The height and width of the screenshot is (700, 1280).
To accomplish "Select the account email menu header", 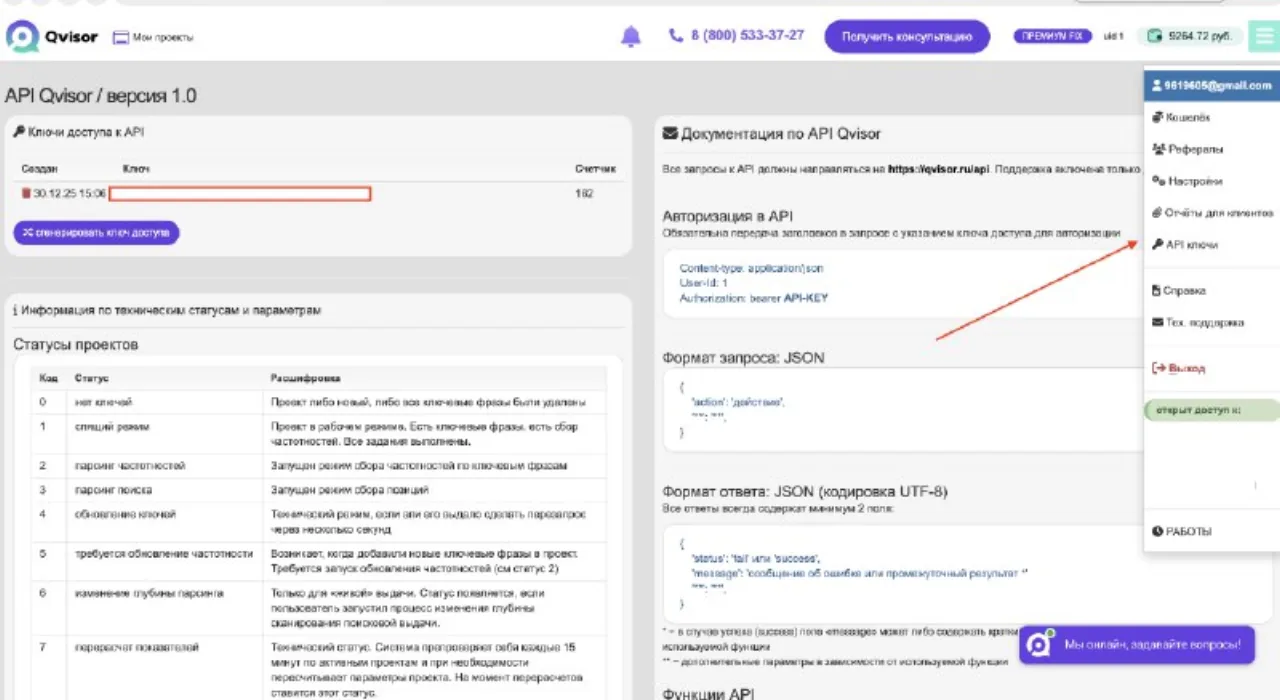I will (x=1211, y=85).
